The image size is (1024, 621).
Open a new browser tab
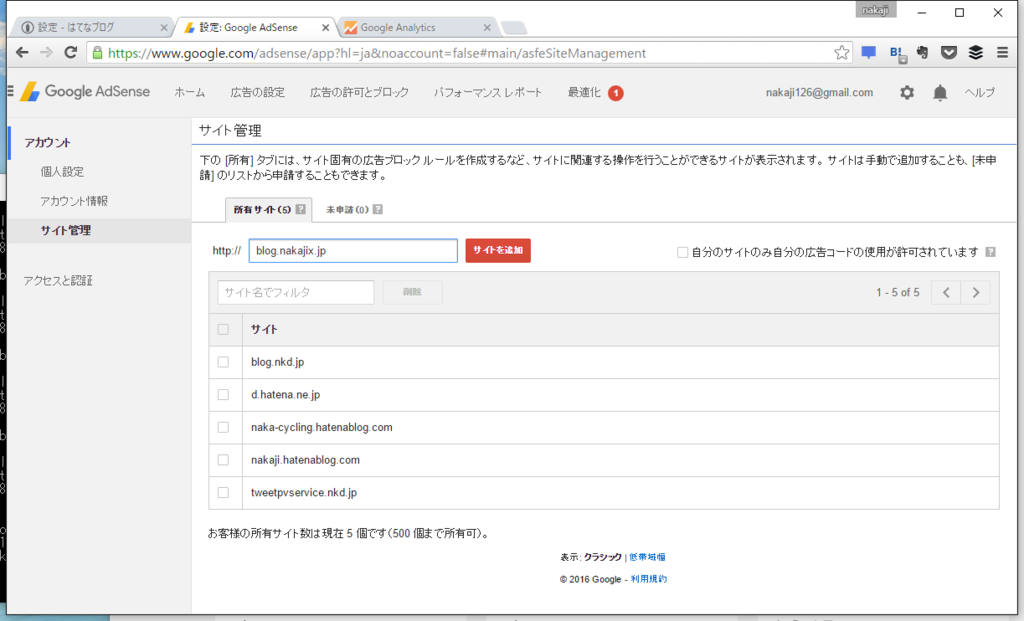[x=514, y=27]
